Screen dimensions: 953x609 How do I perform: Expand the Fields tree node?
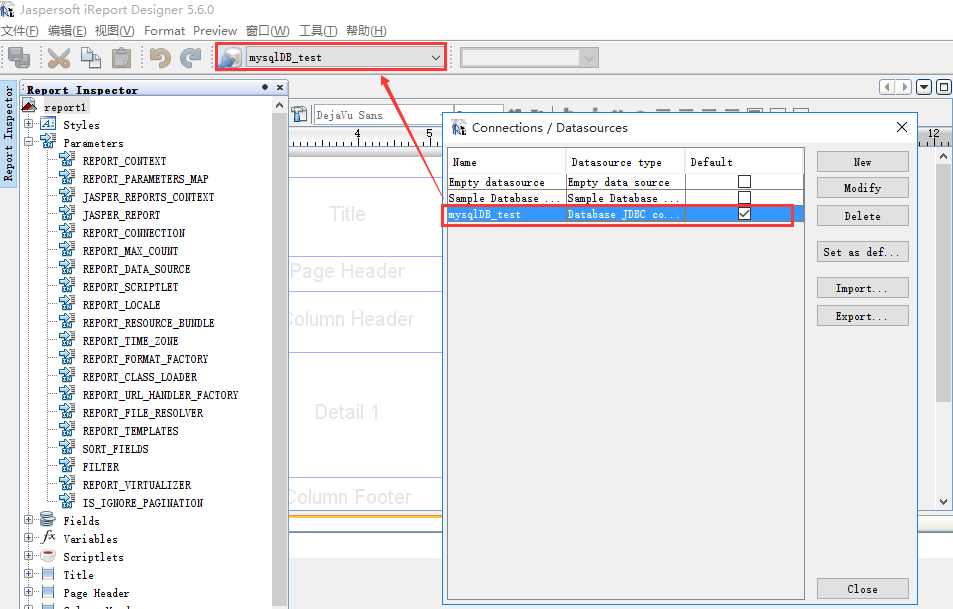tap(28, 520)
